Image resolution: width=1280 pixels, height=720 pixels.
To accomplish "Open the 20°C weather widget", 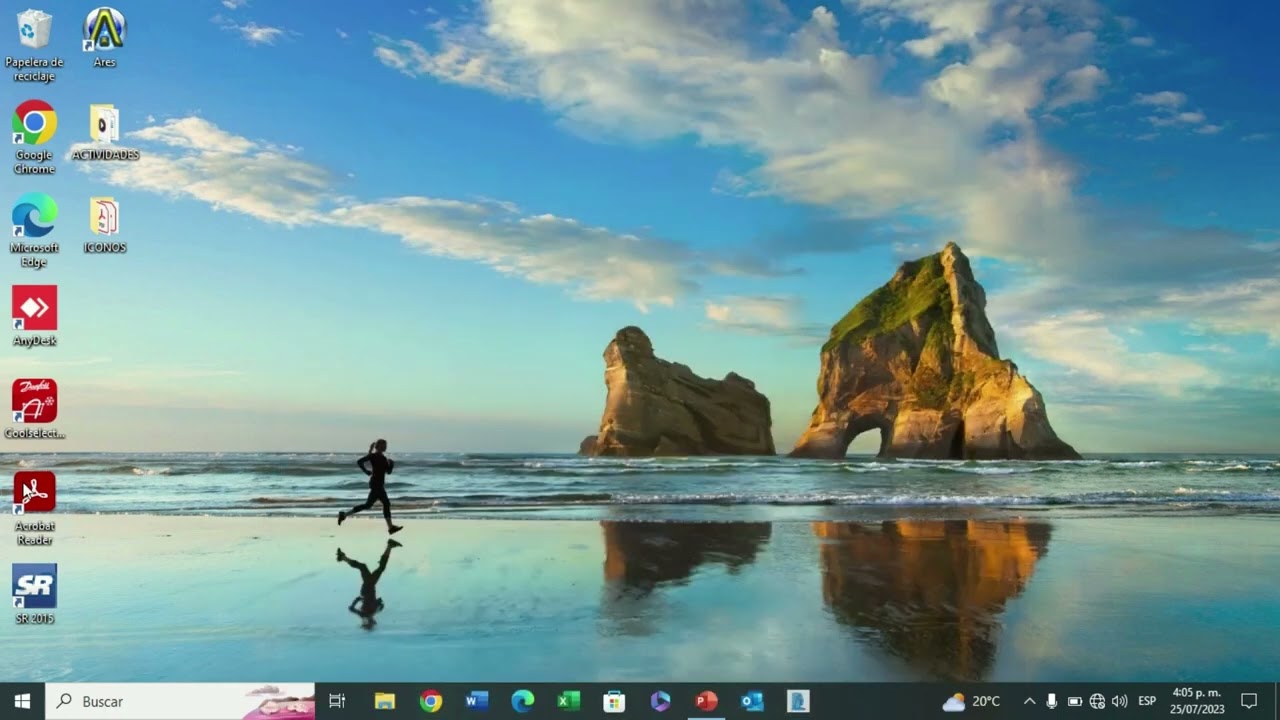I will tap(971, 701).
